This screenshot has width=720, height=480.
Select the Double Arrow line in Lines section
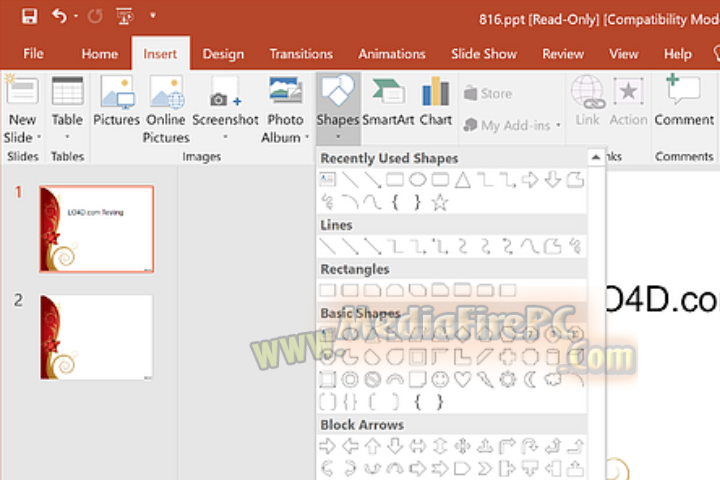(x=372, y=246)
